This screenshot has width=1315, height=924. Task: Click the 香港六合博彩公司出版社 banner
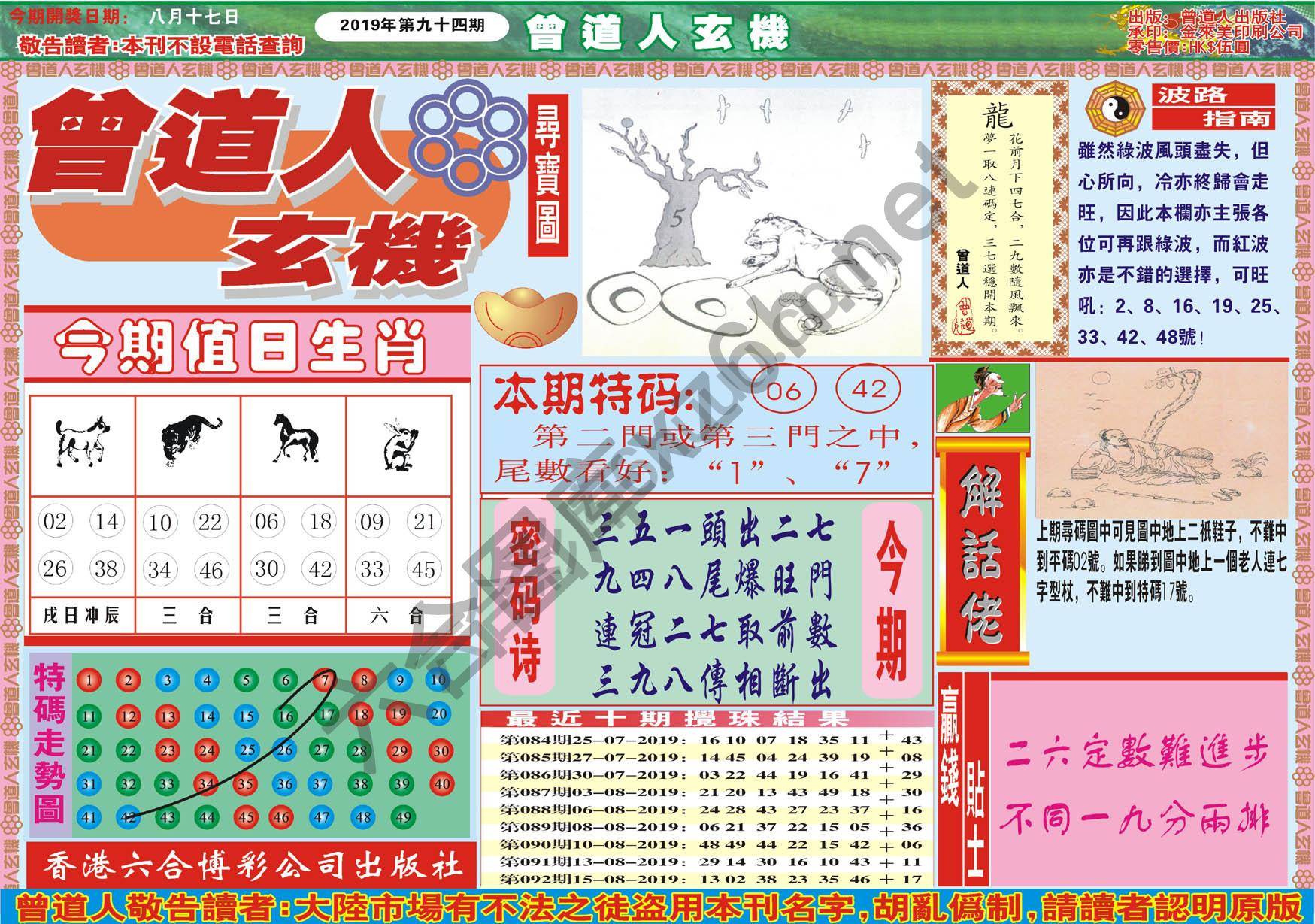pos(252,867)
